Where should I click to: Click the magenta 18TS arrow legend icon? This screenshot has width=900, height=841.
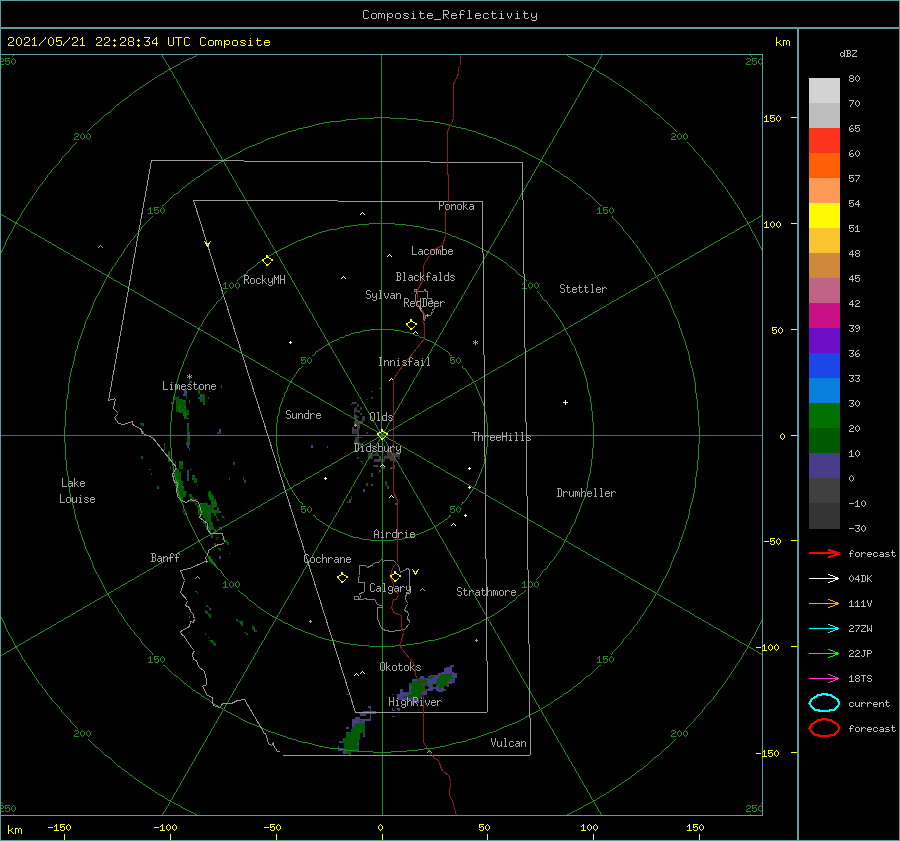tap(824, 679)
